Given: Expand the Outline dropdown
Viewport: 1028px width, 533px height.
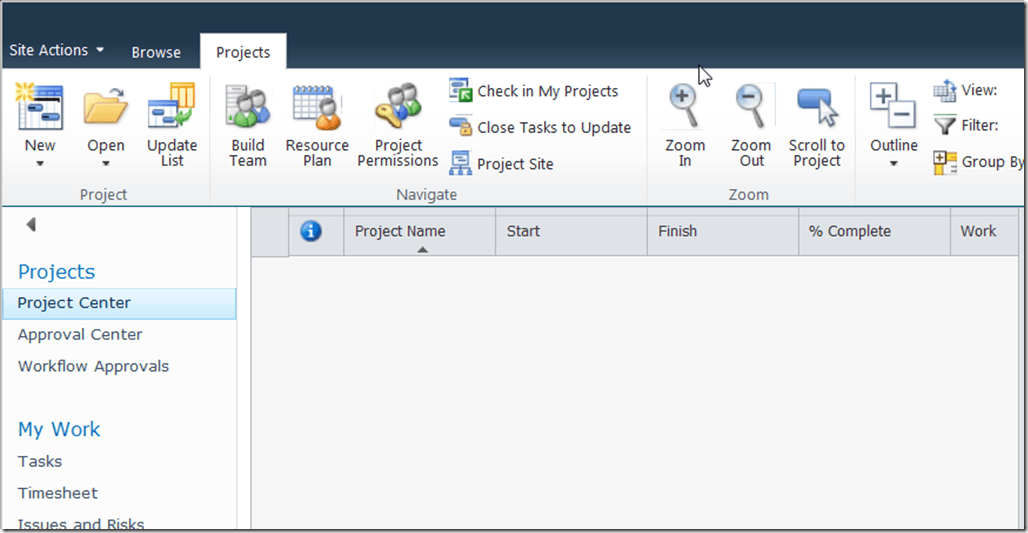Looking at the screenshot, I should [x=893, y=162].
